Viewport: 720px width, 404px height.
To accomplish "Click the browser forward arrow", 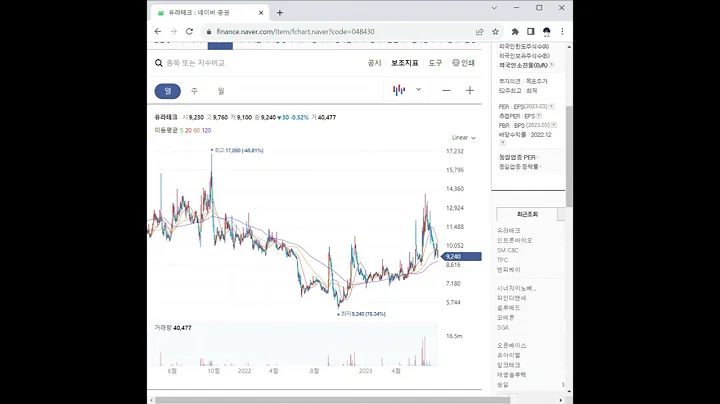I will (x=174, y=32).
